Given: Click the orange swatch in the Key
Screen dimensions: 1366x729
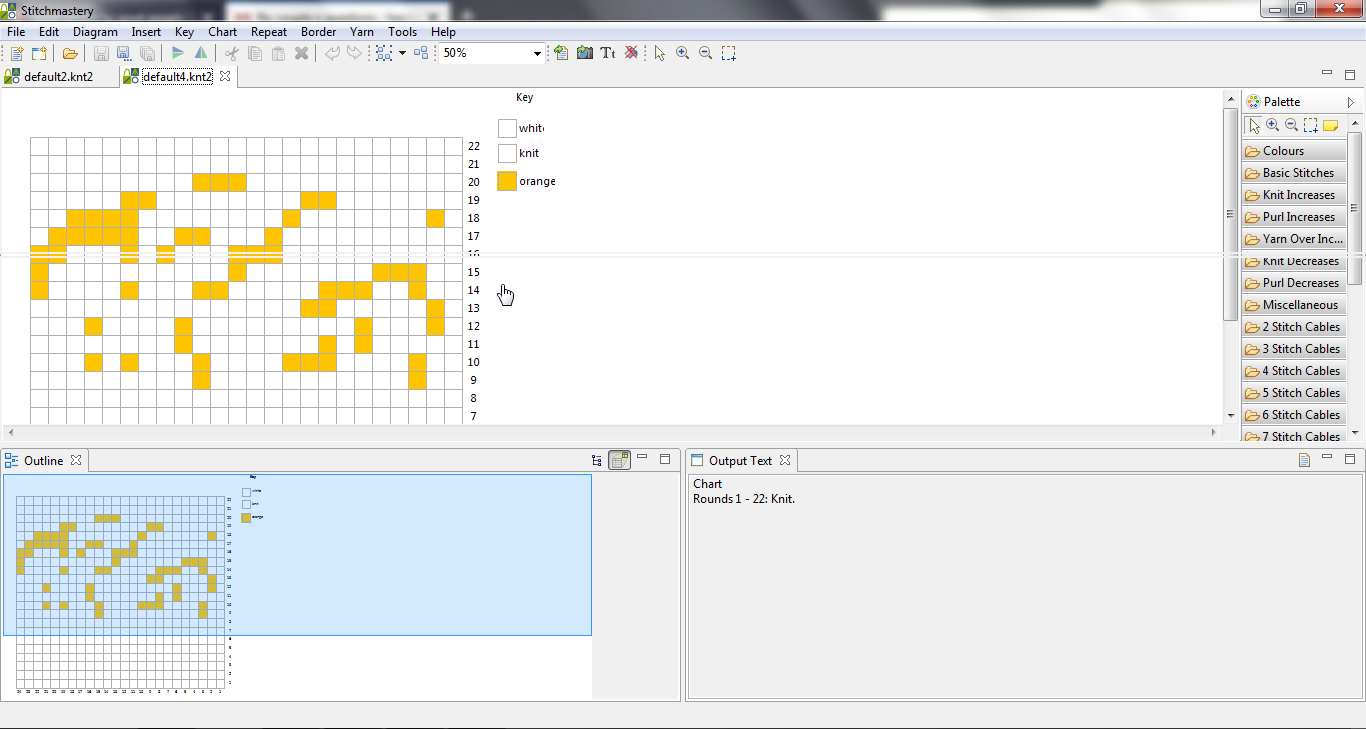Looking at the screenshot, I should [507, 181].
